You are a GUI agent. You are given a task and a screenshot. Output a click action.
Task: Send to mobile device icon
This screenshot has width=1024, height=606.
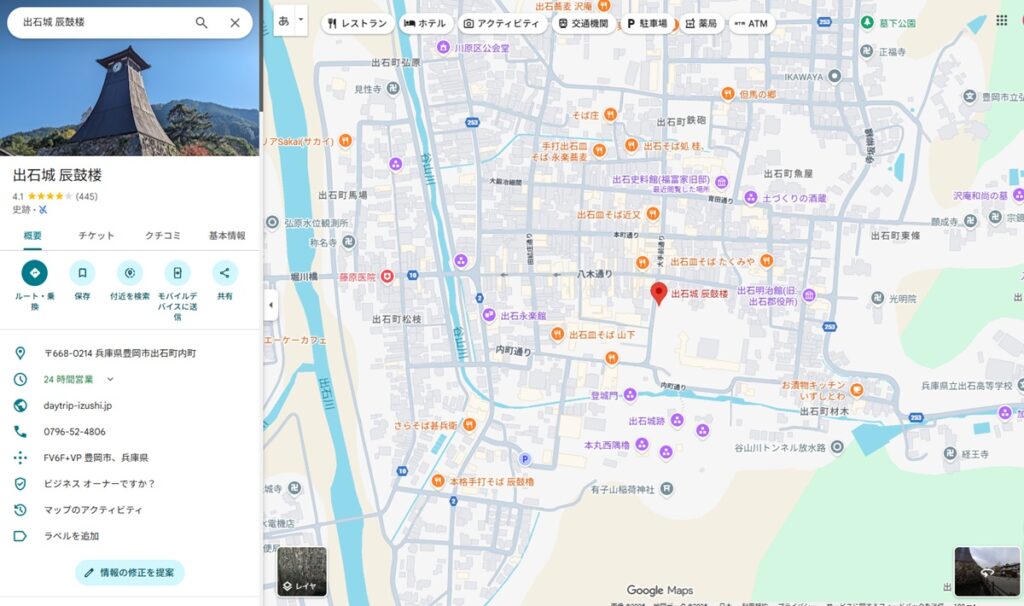click(177, 273)
